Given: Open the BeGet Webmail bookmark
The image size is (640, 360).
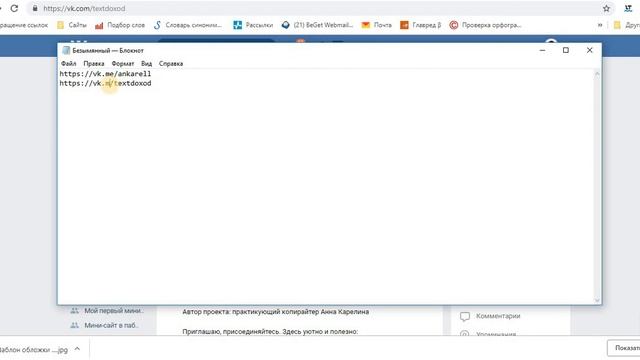Looking at the screenshot, I should [317, 25].
